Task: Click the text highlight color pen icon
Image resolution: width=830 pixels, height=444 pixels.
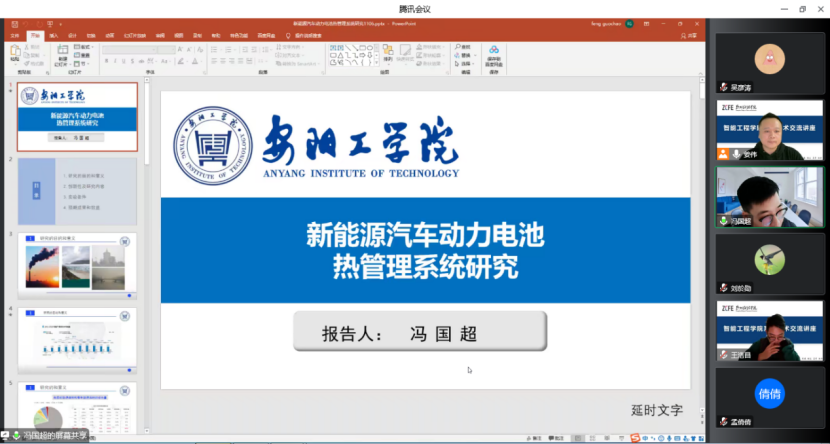Action: [x=181, y=61]
